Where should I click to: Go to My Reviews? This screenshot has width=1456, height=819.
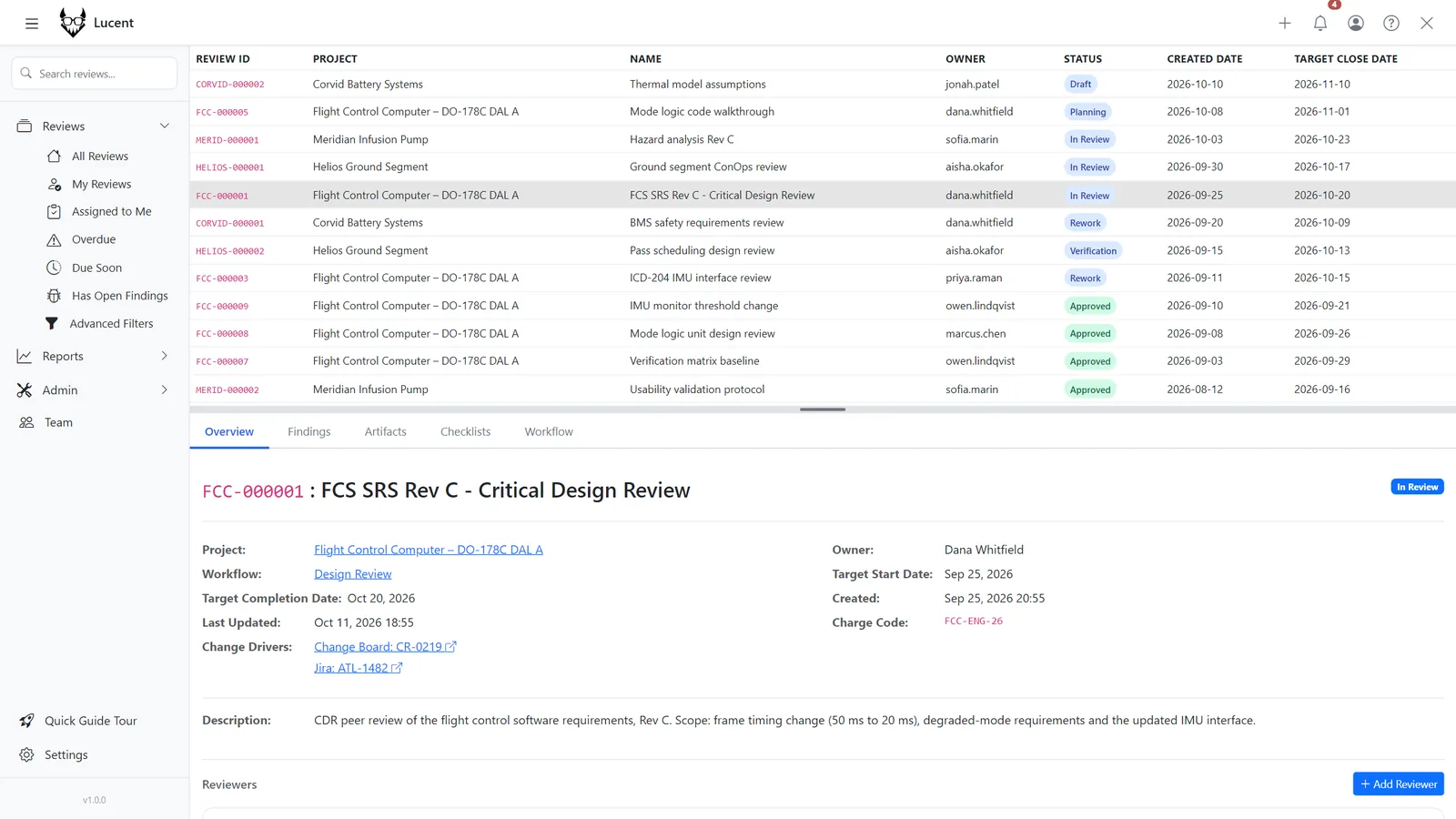[x=101, y=185]
